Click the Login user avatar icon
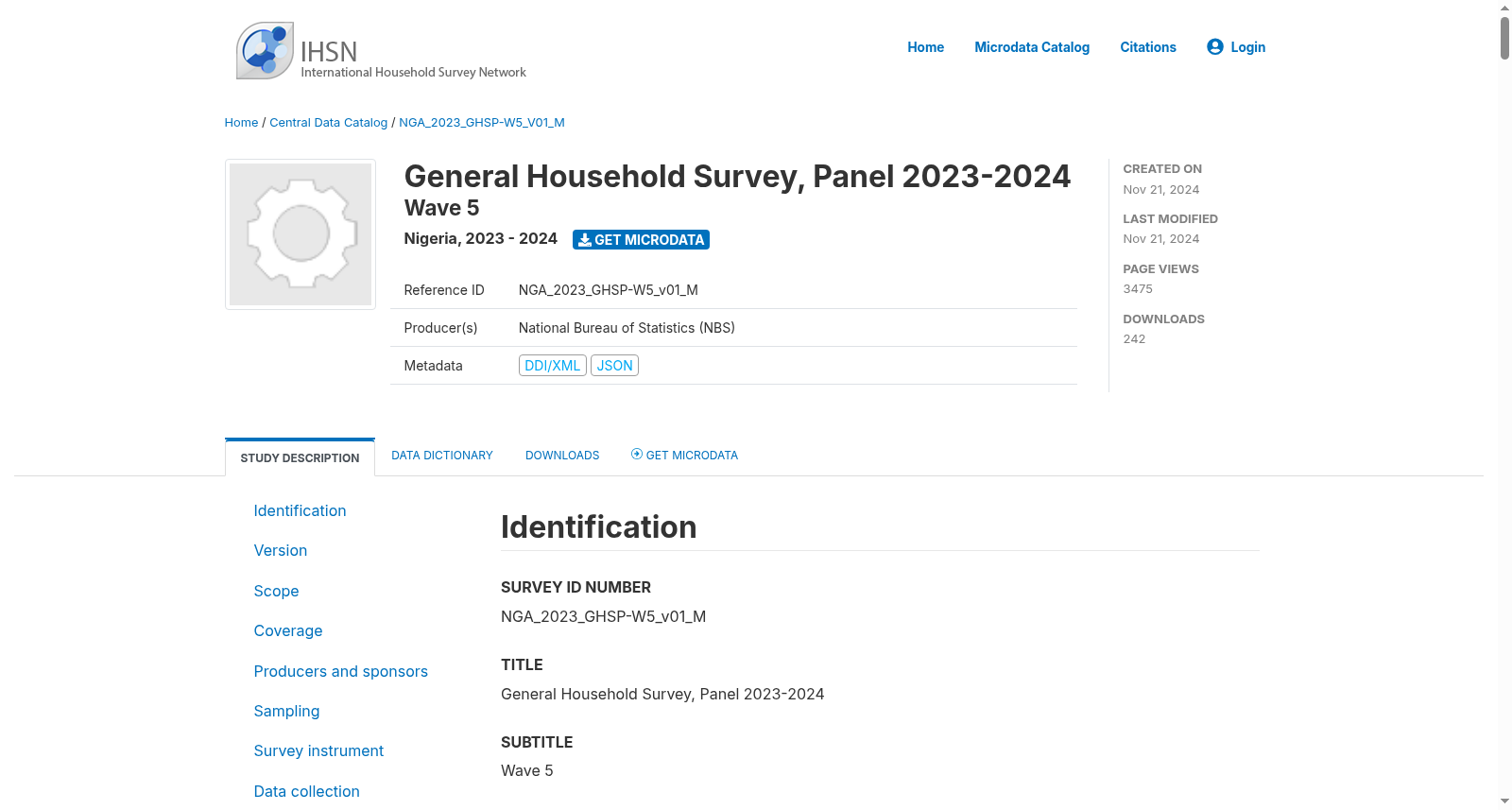 pos(1215,46)
